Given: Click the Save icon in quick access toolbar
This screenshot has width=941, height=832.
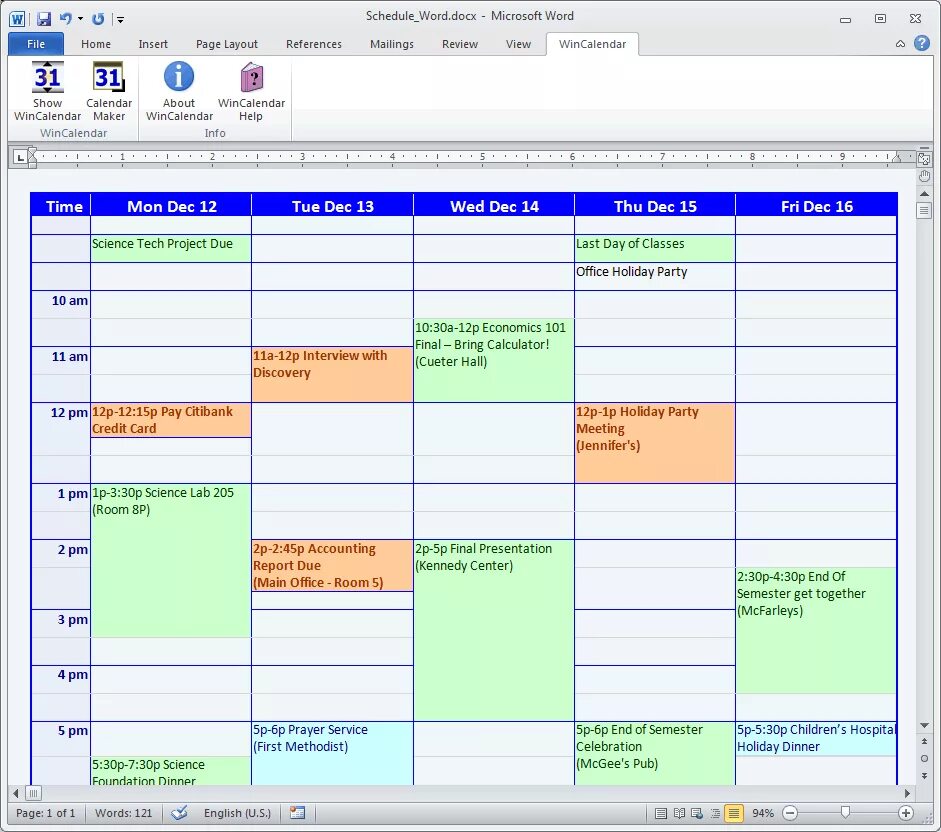Looking at the screenshot, I should click(44, 19).
